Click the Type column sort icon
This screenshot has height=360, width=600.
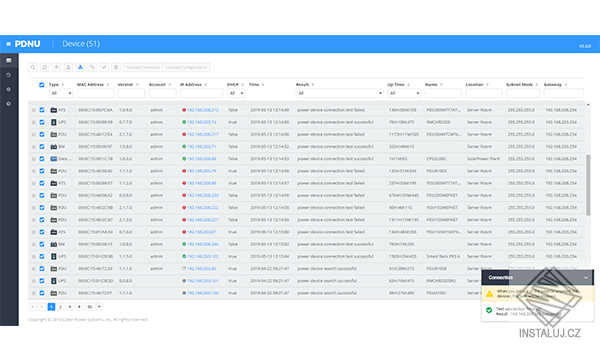point(63,85)
